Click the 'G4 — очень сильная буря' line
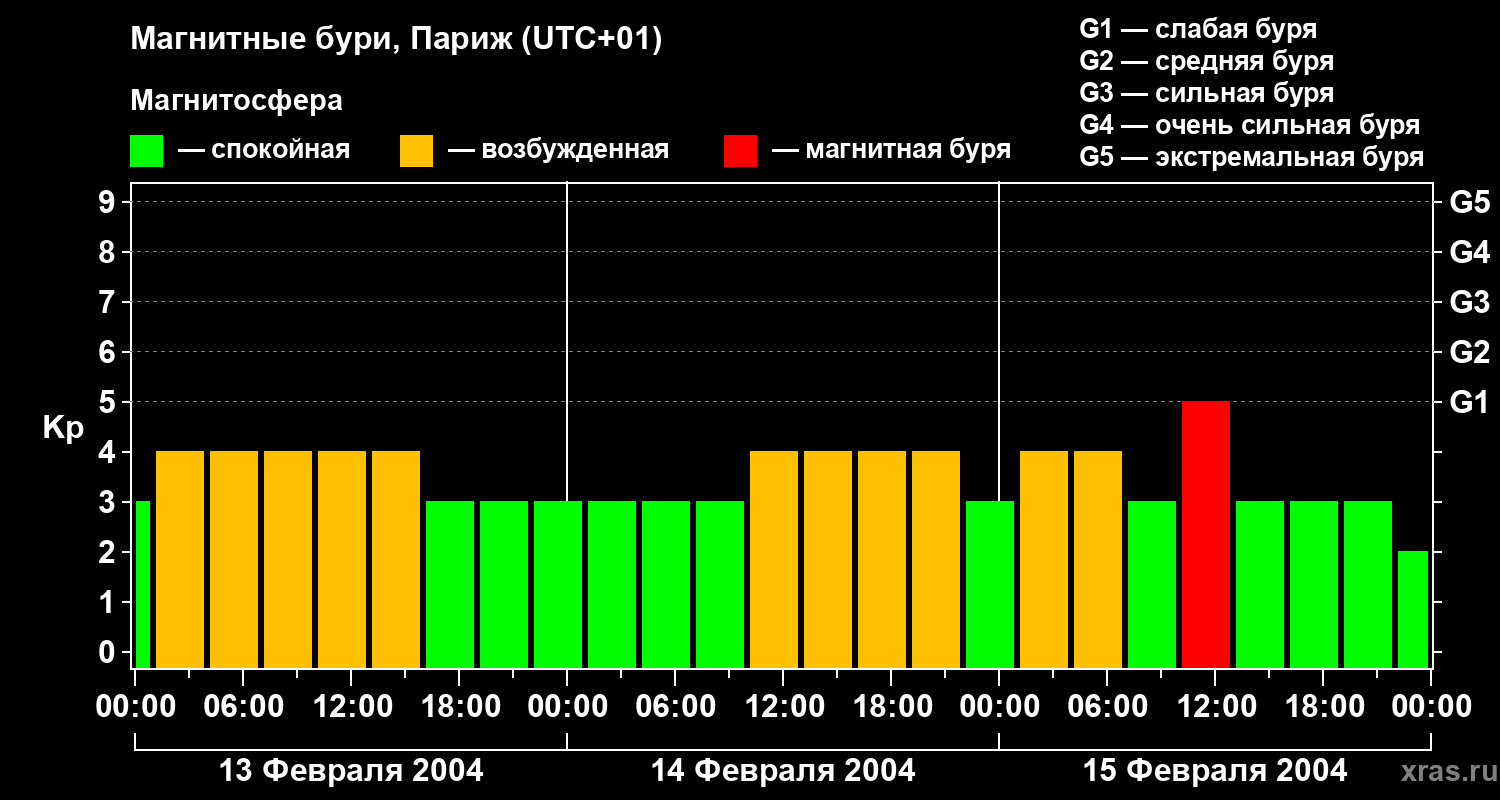 click(1250, 125)
